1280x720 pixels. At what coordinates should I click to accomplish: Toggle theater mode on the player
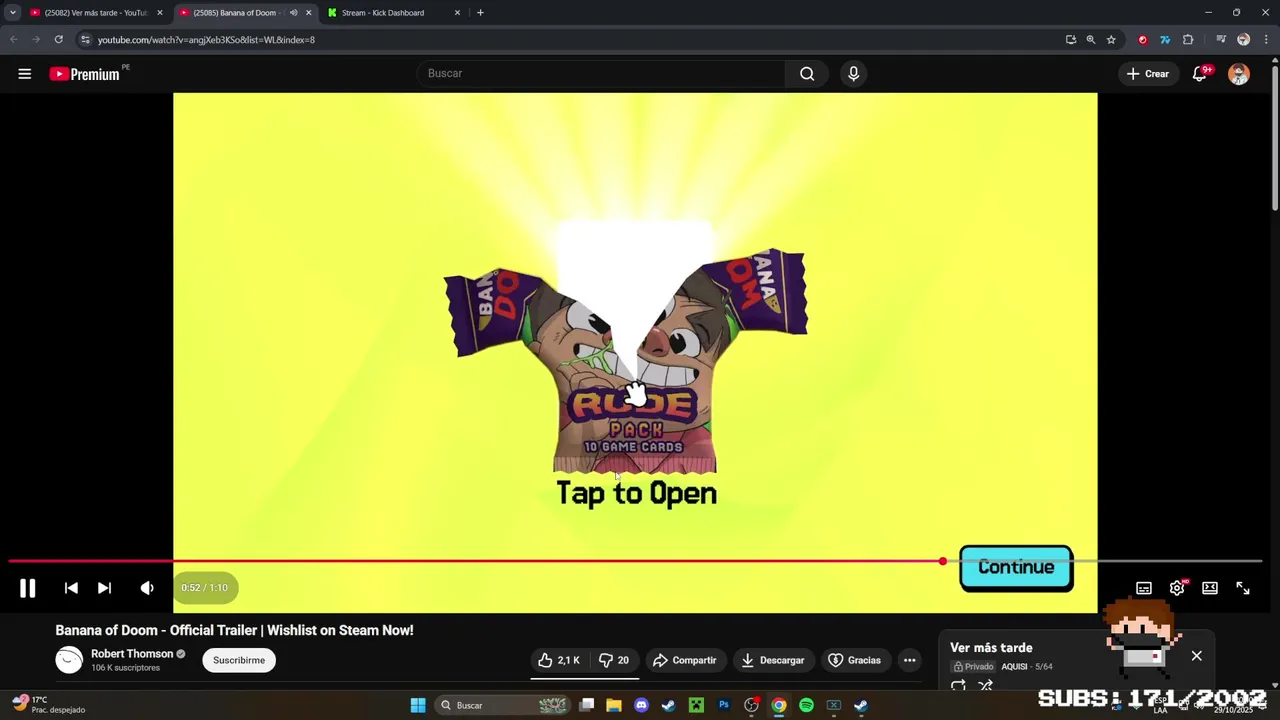pos(1210,588)
